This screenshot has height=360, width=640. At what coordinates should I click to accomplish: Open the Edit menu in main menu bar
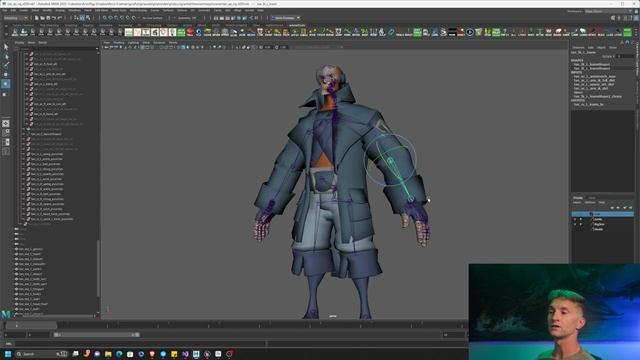13,10
